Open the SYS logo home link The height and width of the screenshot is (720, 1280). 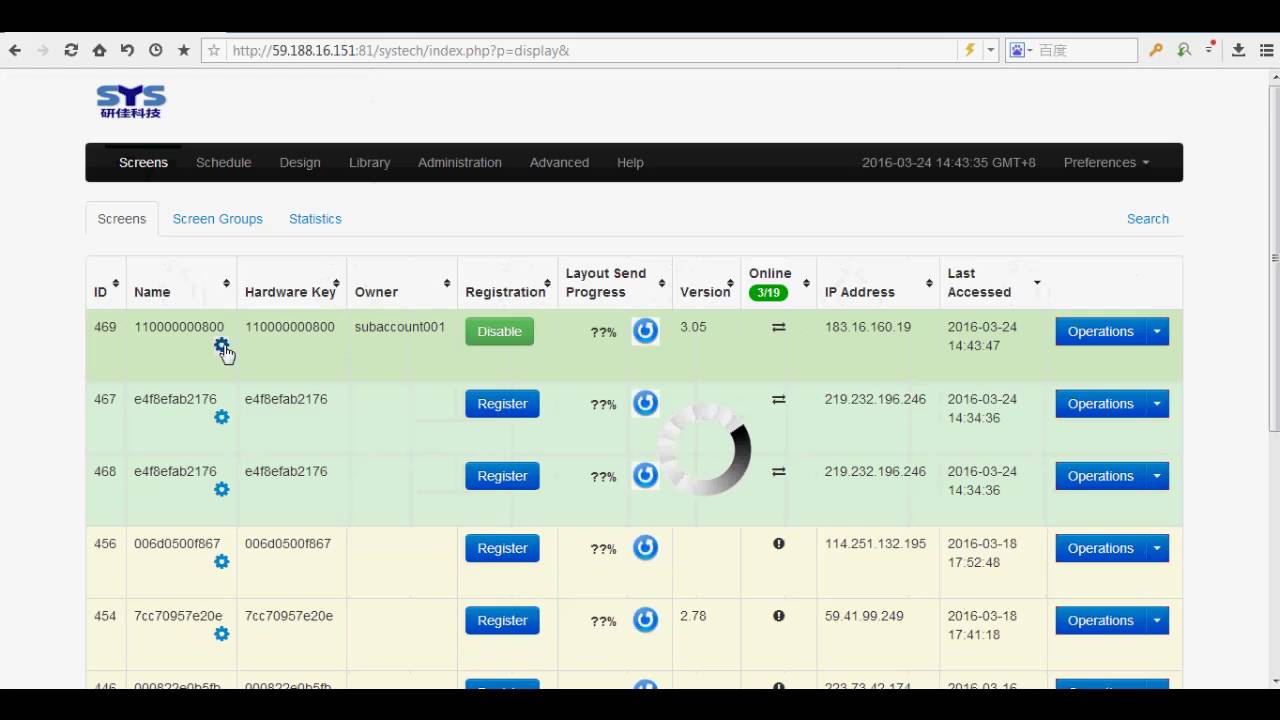pyautogui.click(x=131, y=101)
